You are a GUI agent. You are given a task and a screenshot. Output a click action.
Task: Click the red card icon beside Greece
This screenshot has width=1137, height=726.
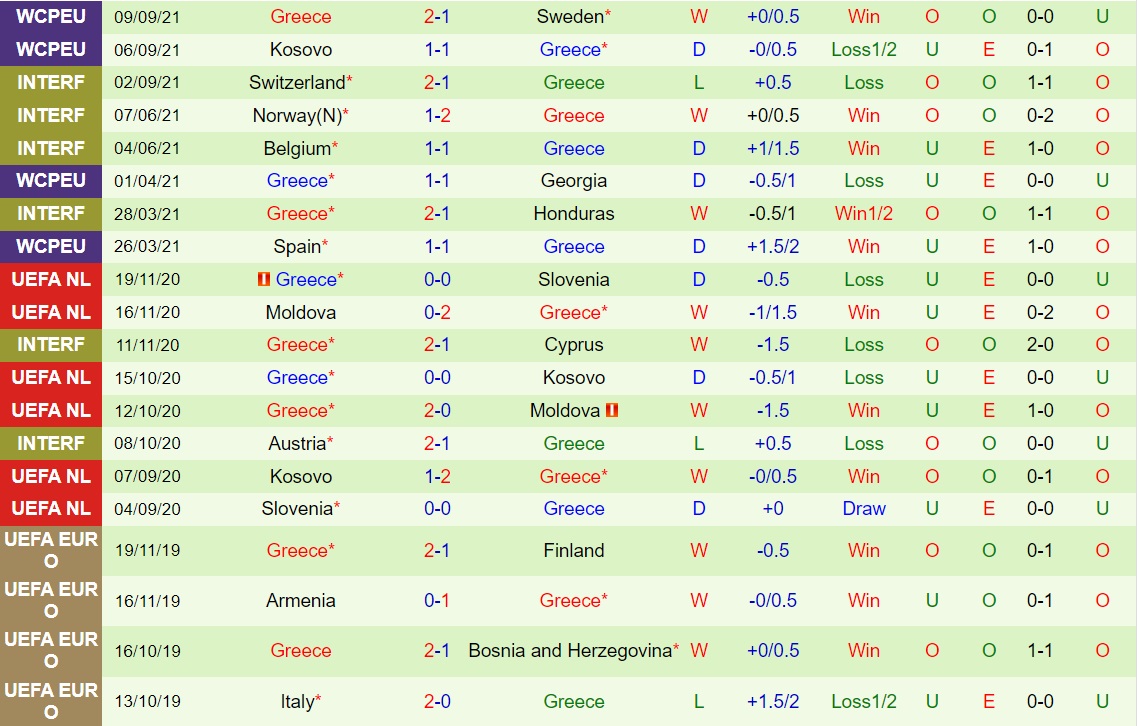point(264,279)
